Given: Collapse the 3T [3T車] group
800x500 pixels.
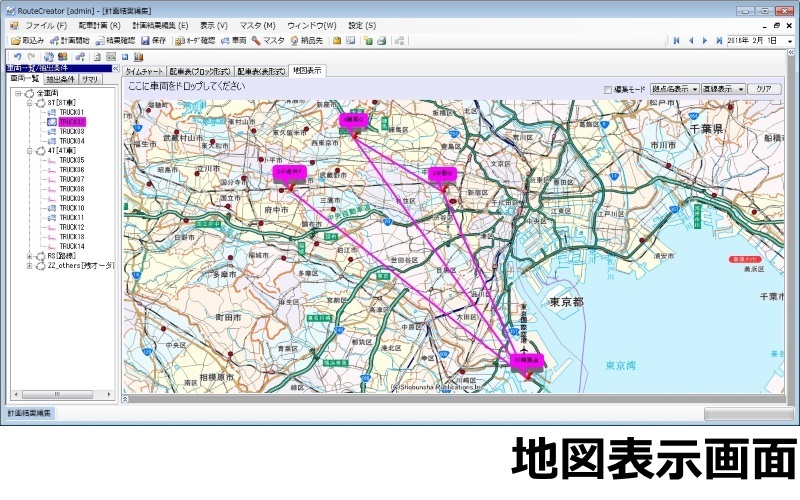Looking at the screenshot, I should tap(29, 103).
